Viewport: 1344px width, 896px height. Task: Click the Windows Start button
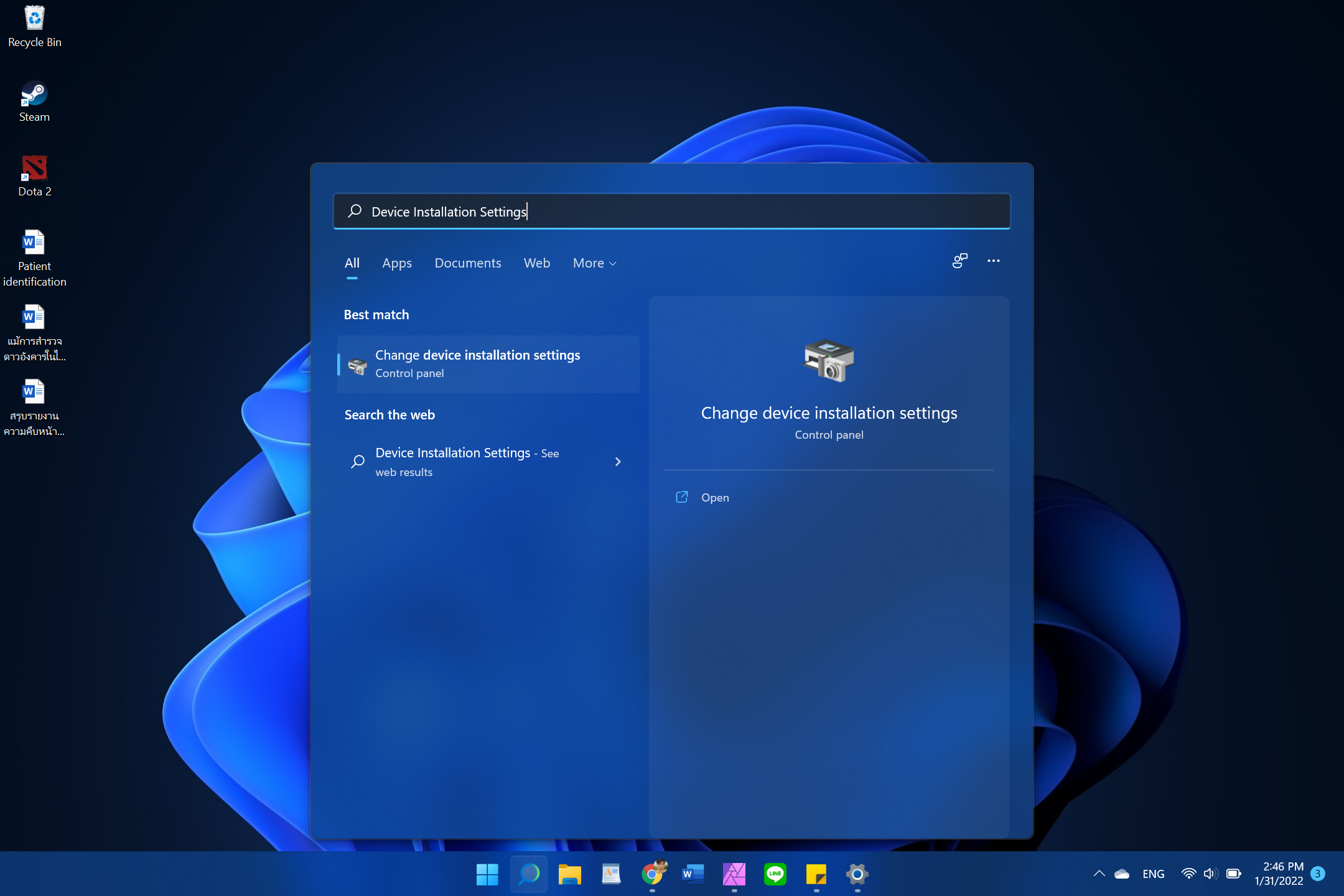coord(487,874)
